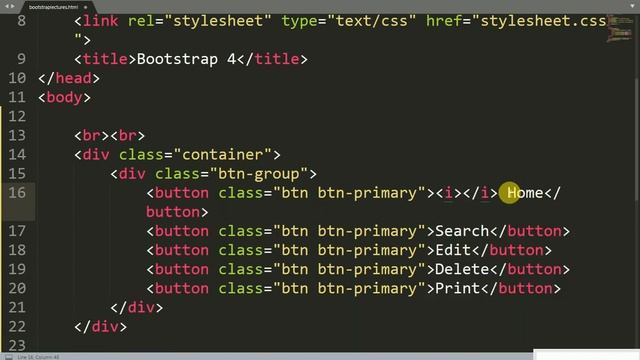
Task: Click the "body" tag on line 11
Action: (64, 98)
